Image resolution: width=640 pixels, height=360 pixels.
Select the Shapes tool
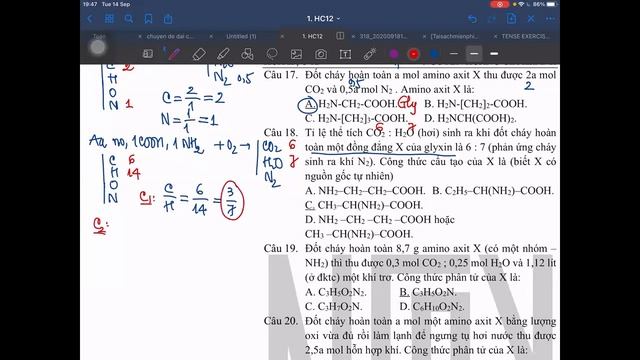[247, 54]
